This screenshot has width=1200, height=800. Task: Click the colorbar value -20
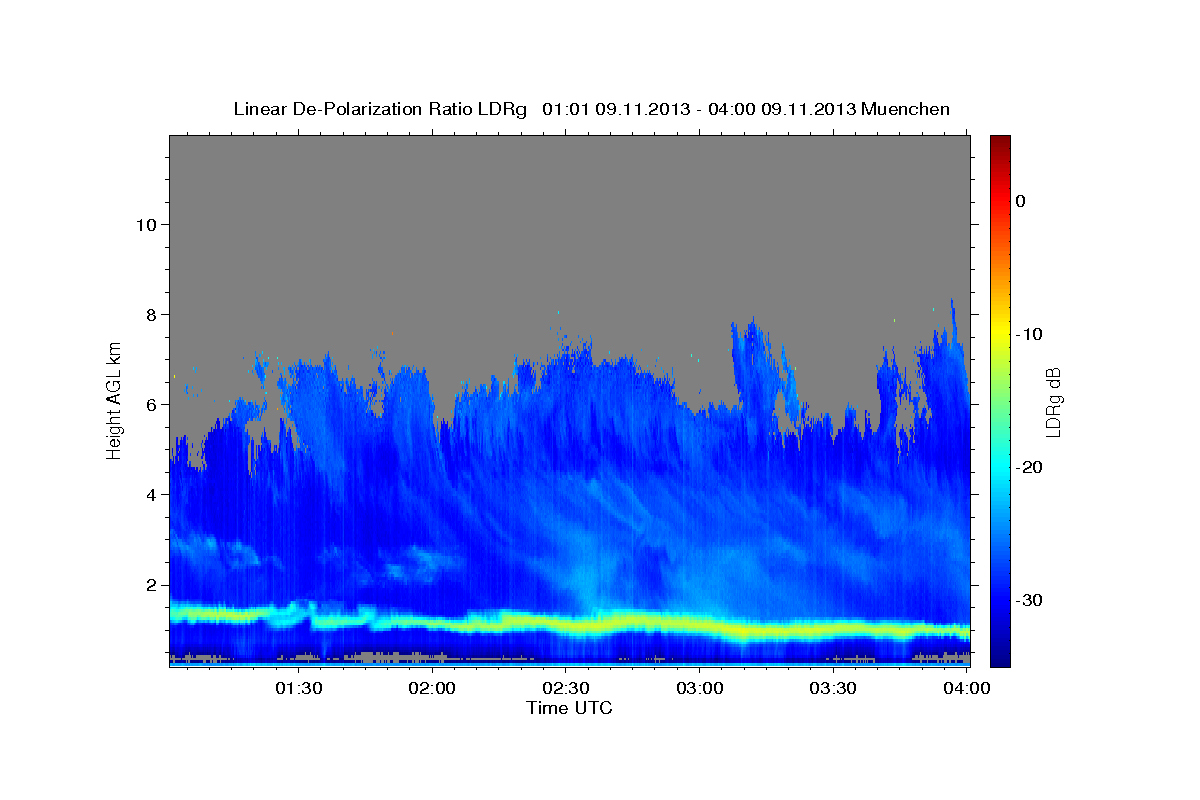pyautogui.click(x=1030, y=467)
